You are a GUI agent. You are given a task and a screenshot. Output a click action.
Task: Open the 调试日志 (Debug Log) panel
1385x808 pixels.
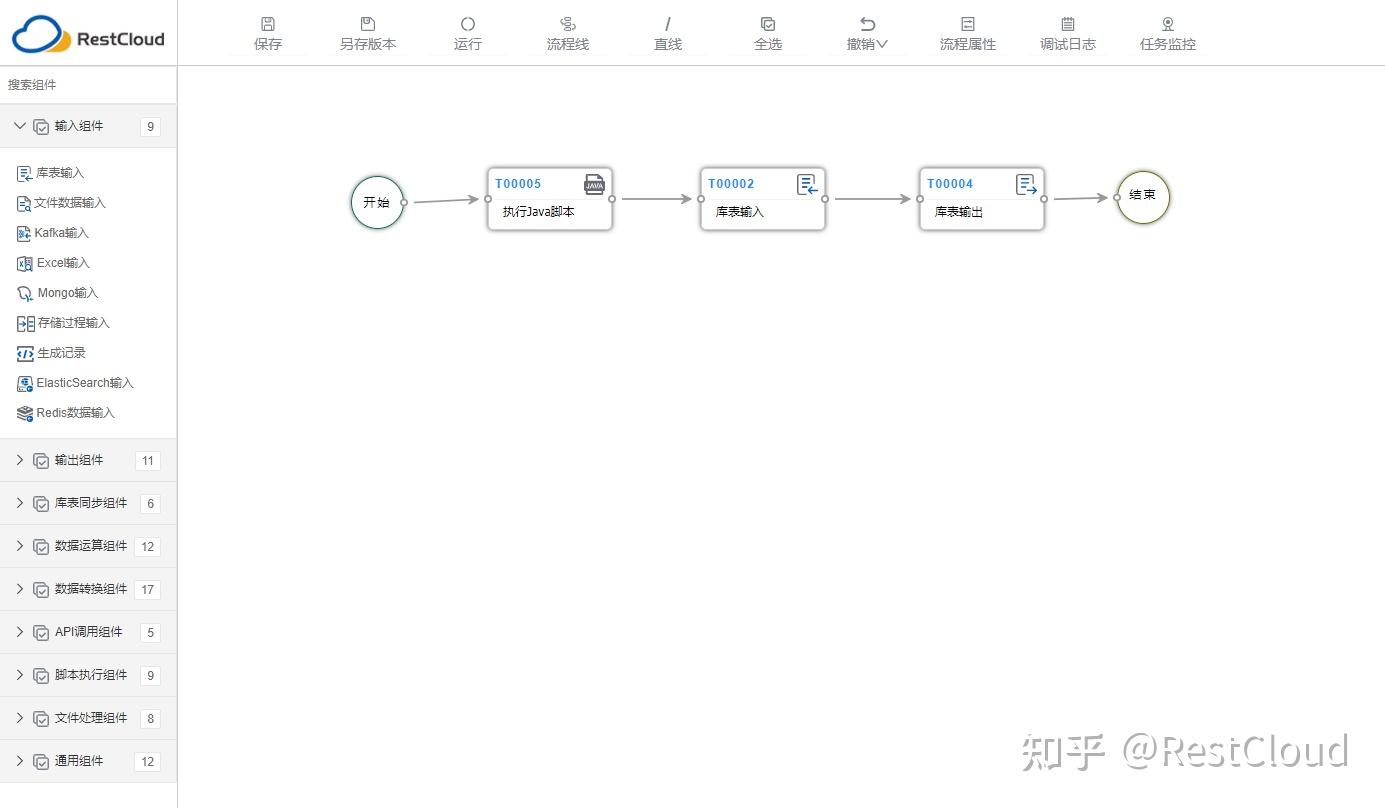(x=1067, y=32)
